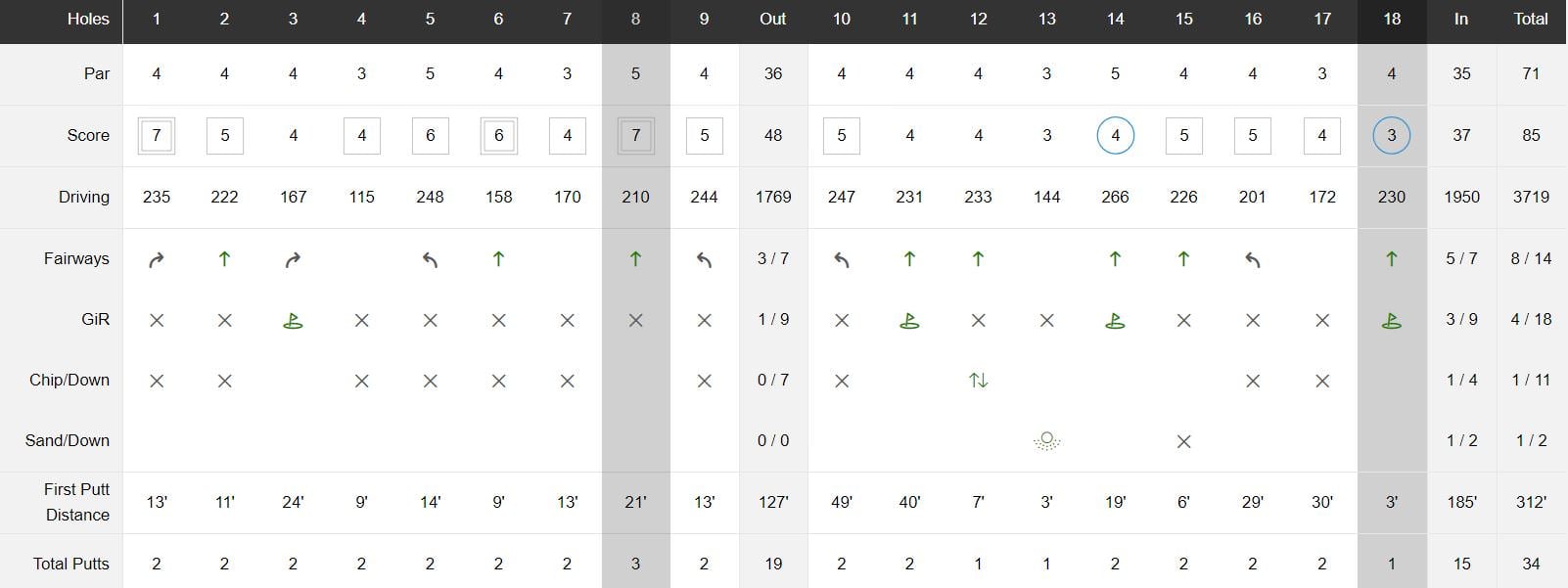Screen dimensions: 1568x588
Task: Click the circled score 3 on hole 18
Action: (x=1391, y=136)
